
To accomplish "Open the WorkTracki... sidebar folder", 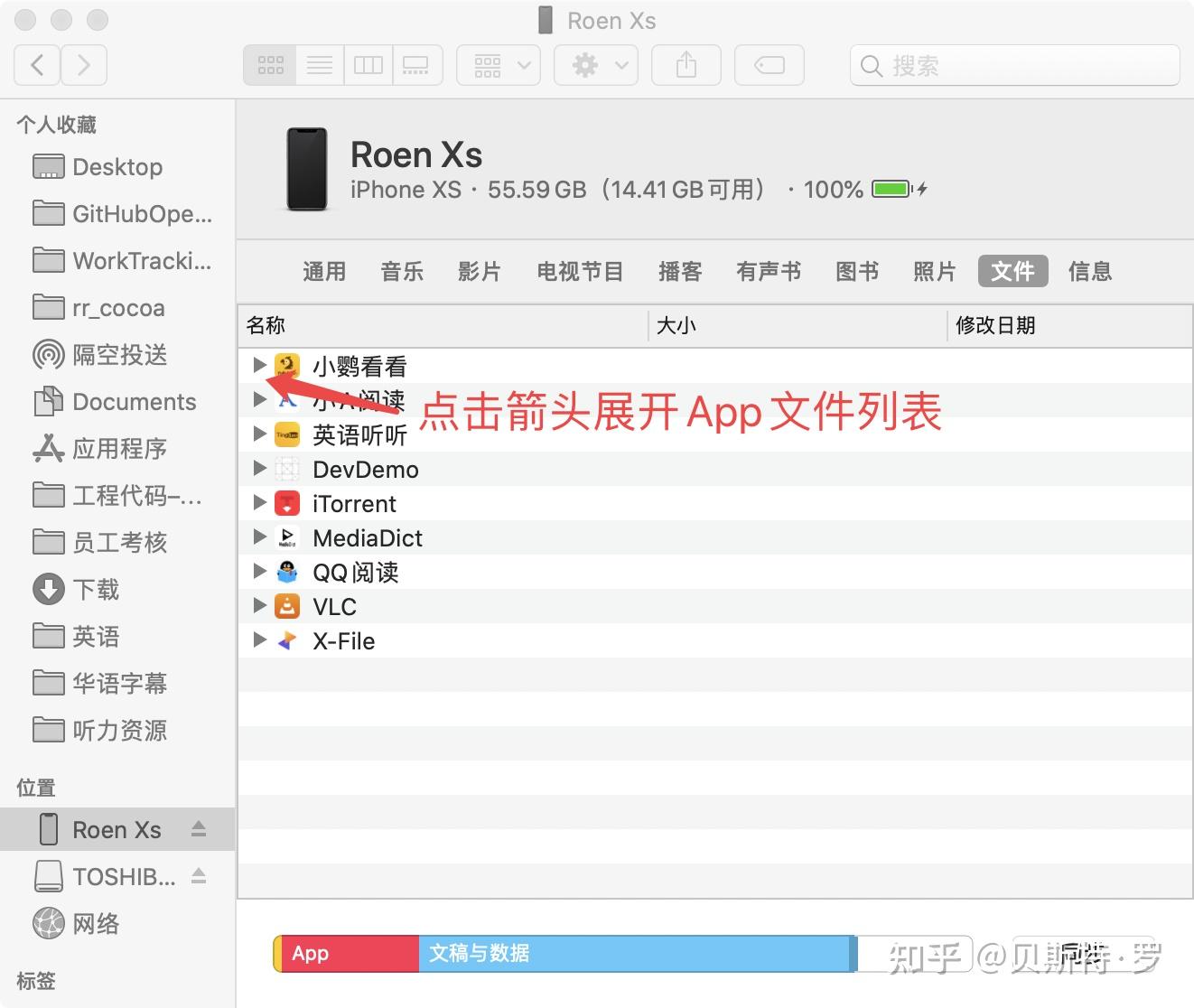I will point(117,261).
